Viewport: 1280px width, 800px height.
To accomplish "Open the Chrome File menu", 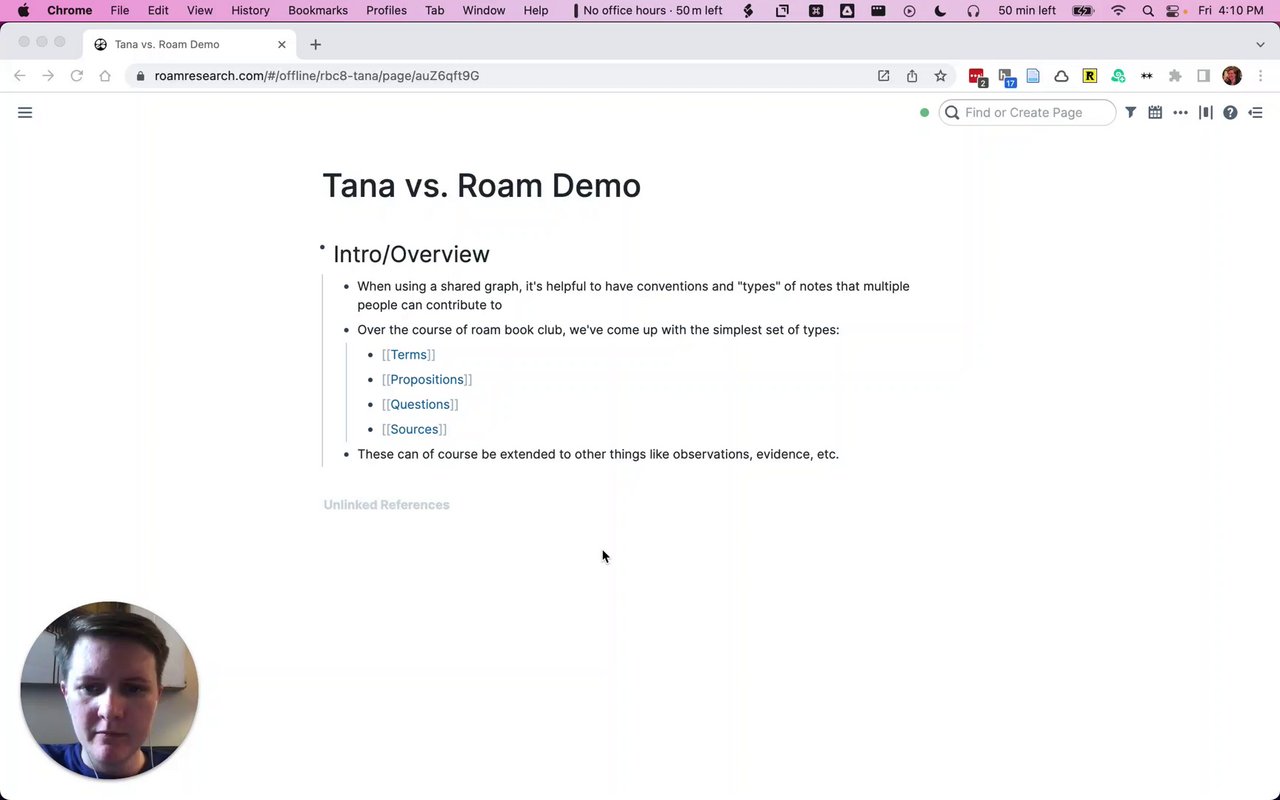I will click(x=119, y=10).
